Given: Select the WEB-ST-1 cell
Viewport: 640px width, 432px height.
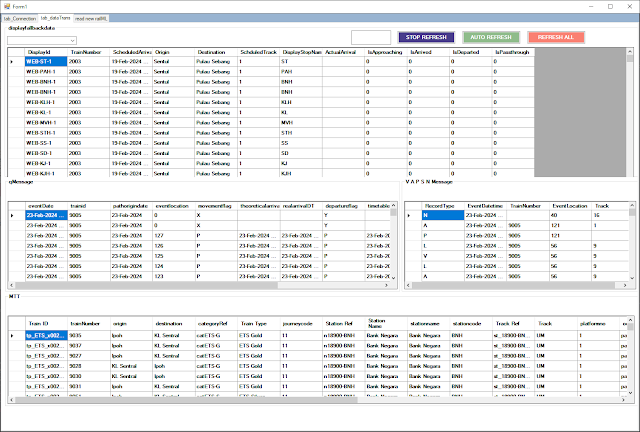Looking at the screenshot, I should click(46, 61).
